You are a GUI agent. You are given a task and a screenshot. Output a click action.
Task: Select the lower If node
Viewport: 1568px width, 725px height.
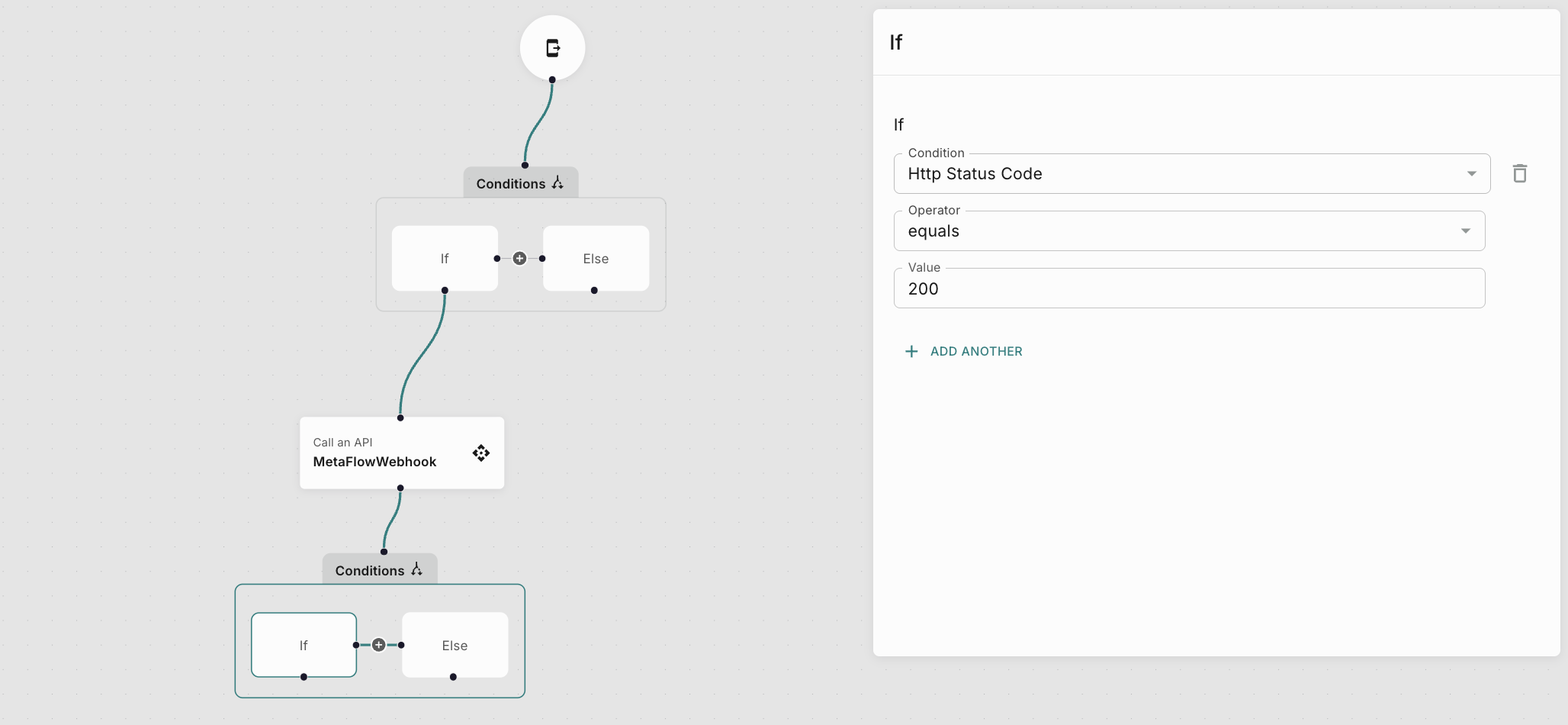click(304, 645)
